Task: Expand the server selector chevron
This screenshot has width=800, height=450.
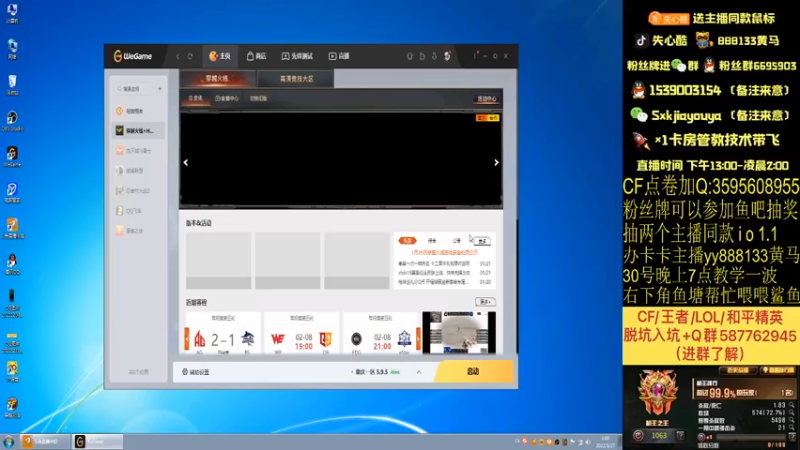Action: pos(419,372)
